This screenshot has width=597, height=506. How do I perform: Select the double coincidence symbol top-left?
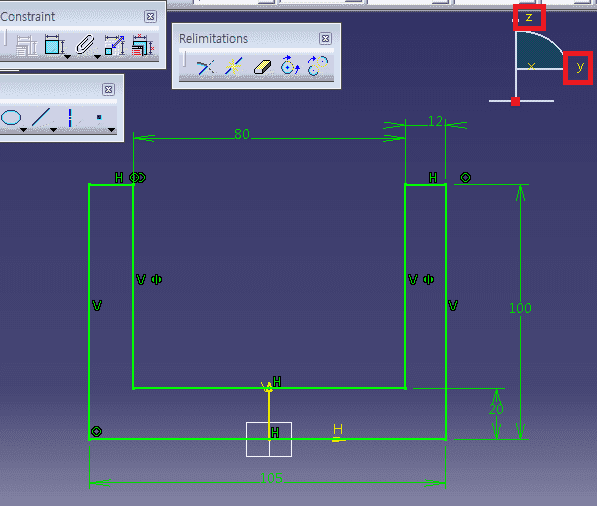pyautogui.click(x=137, y=177)
